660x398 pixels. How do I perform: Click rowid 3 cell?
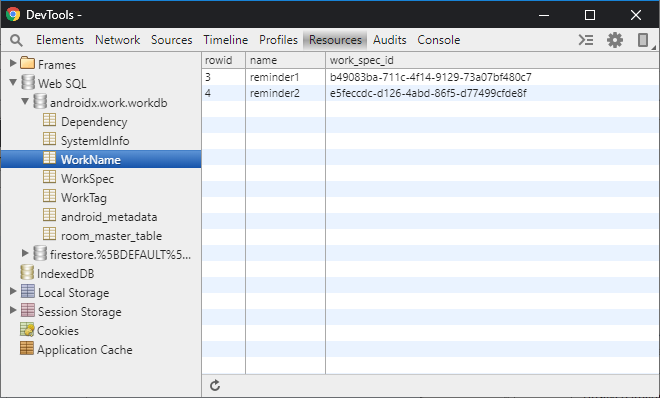pos(224,77)
